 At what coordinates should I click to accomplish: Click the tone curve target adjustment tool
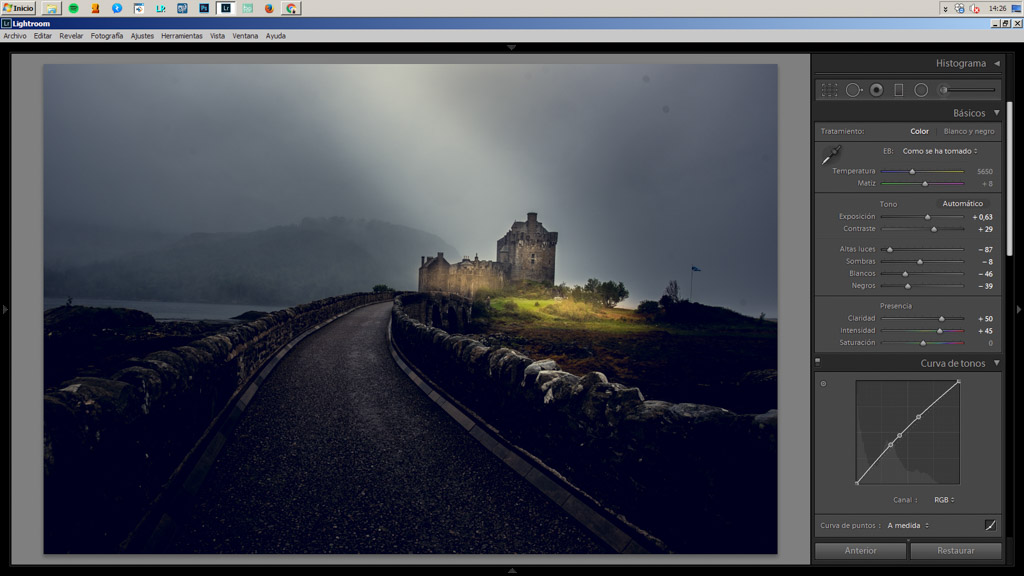point(823,383)
